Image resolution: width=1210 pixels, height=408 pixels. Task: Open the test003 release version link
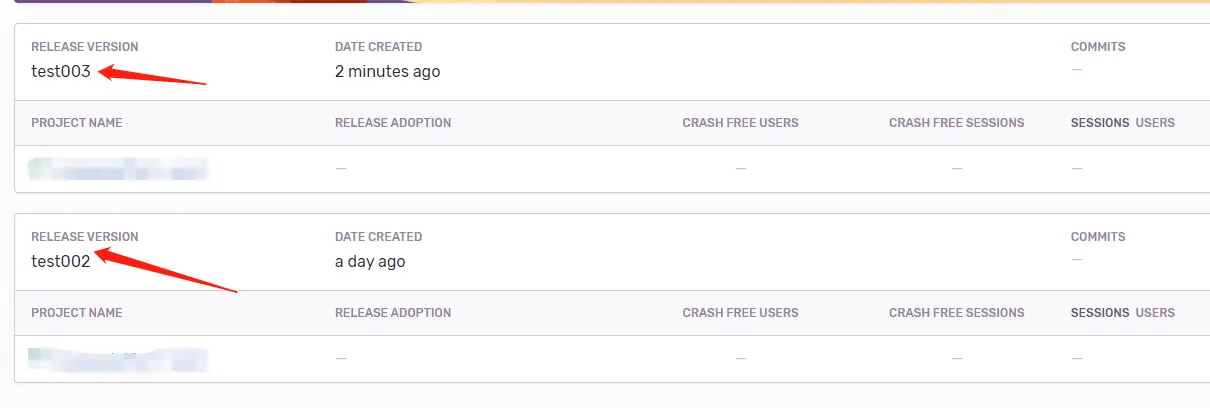pos(61,72)
